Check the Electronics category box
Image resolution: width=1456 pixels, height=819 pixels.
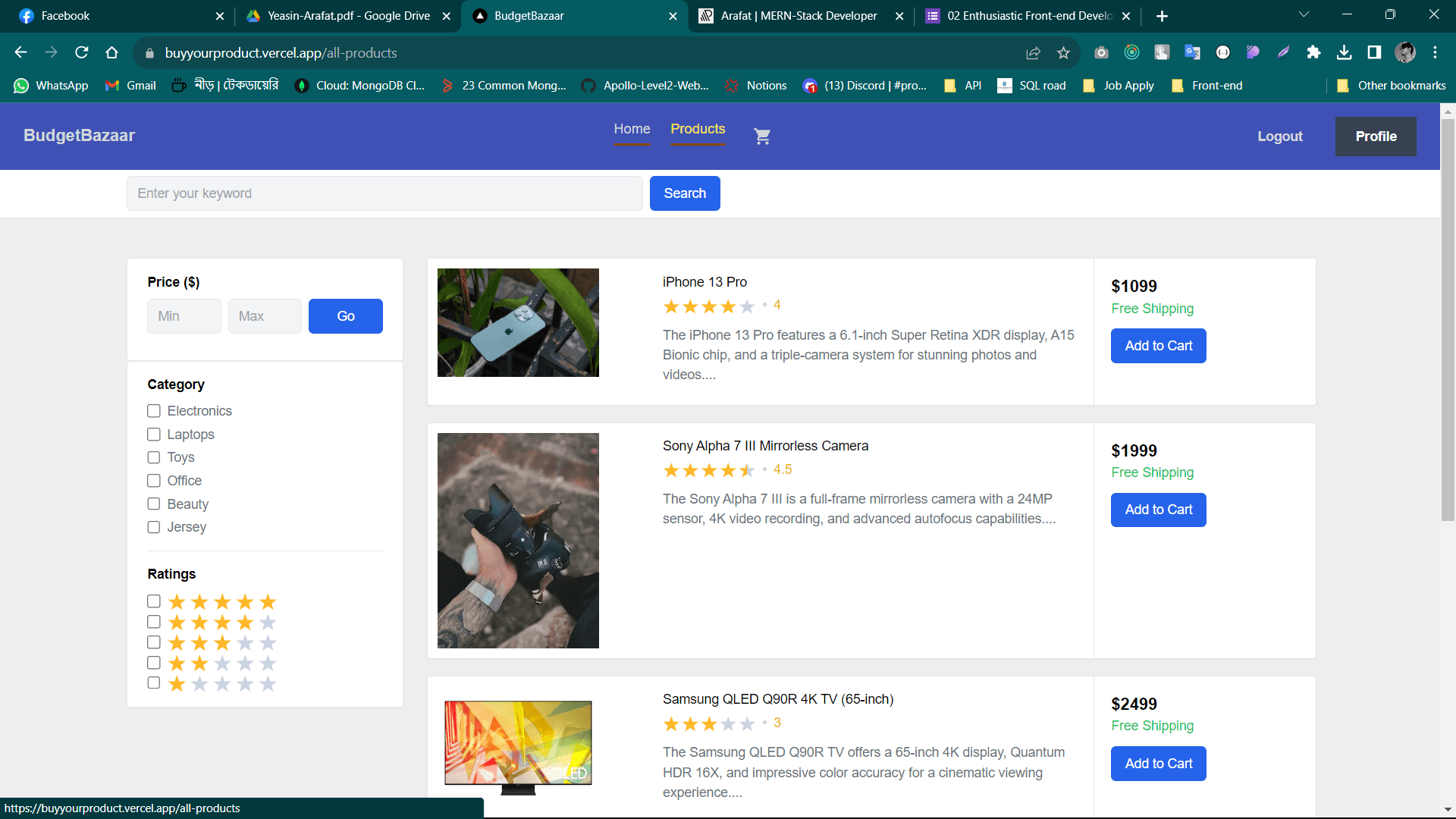[154, 411]
